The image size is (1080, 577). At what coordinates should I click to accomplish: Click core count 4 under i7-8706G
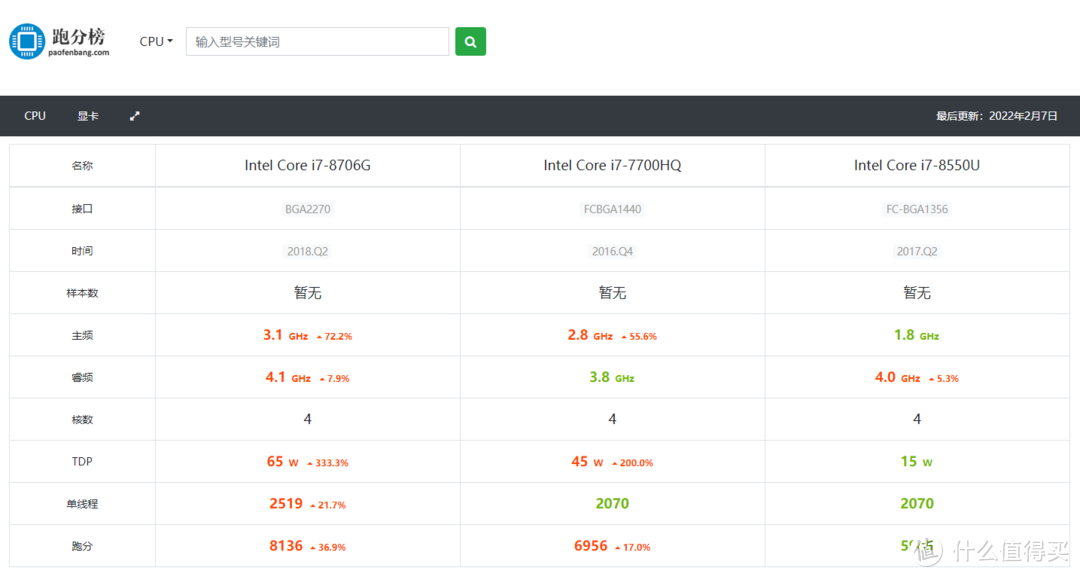(x=308, y=419)
